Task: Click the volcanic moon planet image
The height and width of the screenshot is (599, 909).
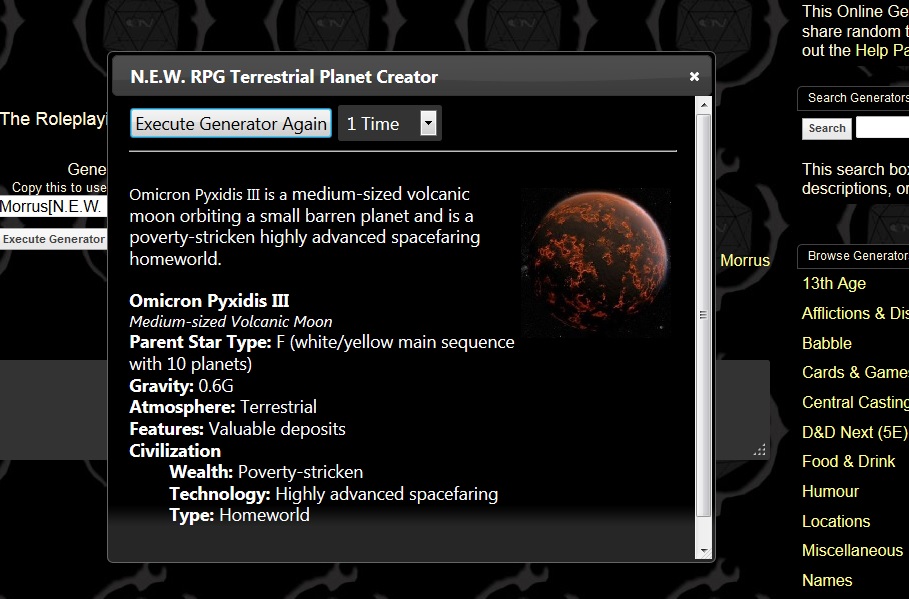Action: click(x=597, y=262)
